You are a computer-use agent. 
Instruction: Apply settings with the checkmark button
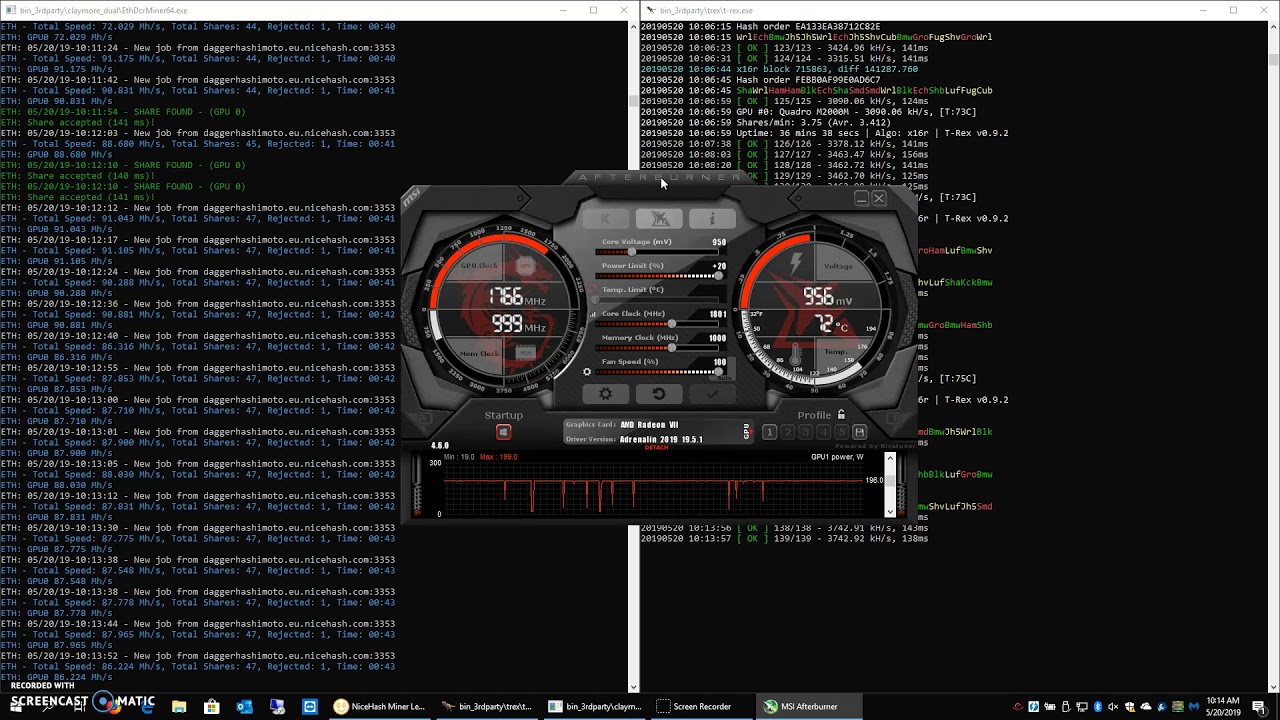click(711, 394)
